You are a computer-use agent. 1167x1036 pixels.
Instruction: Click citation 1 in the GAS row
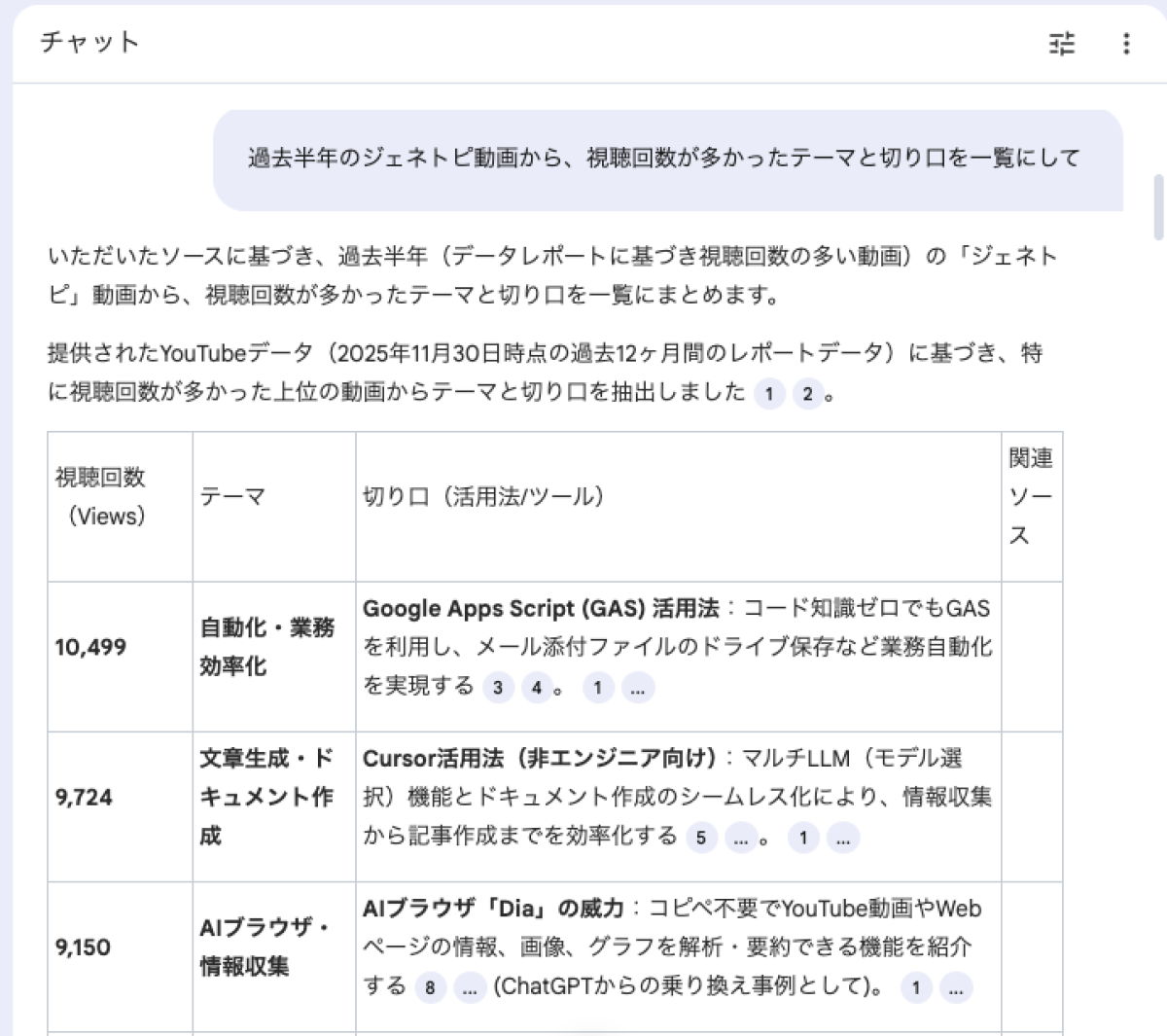[598, 688]
